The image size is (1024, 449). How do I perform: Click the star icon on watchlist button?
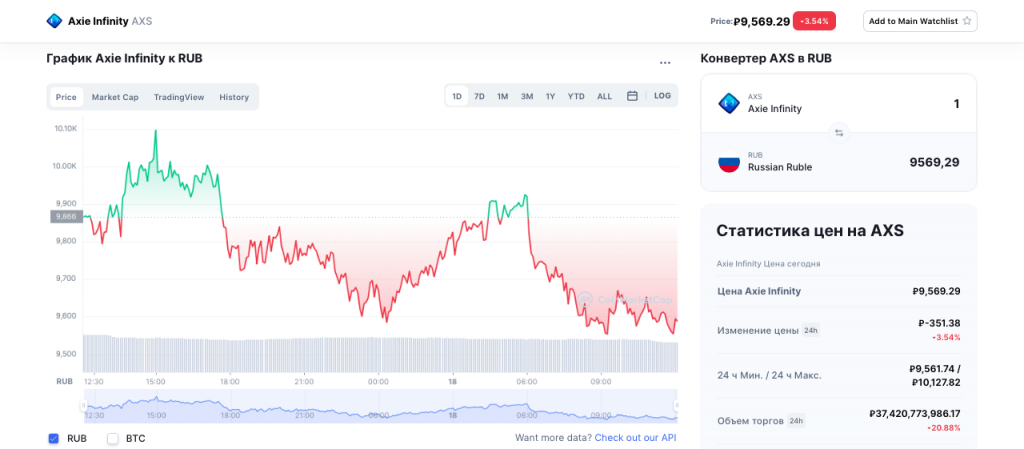point(966,21)
